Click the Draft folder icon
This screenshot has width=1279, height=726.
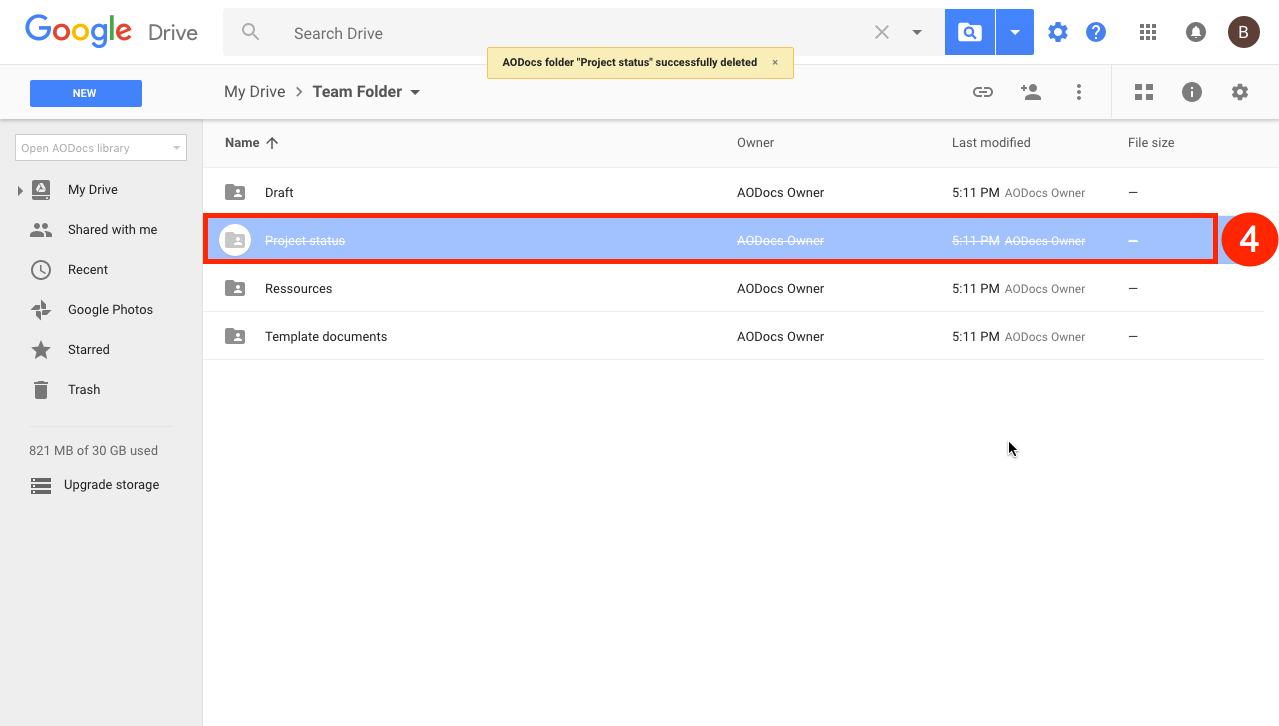coord(235,192)
